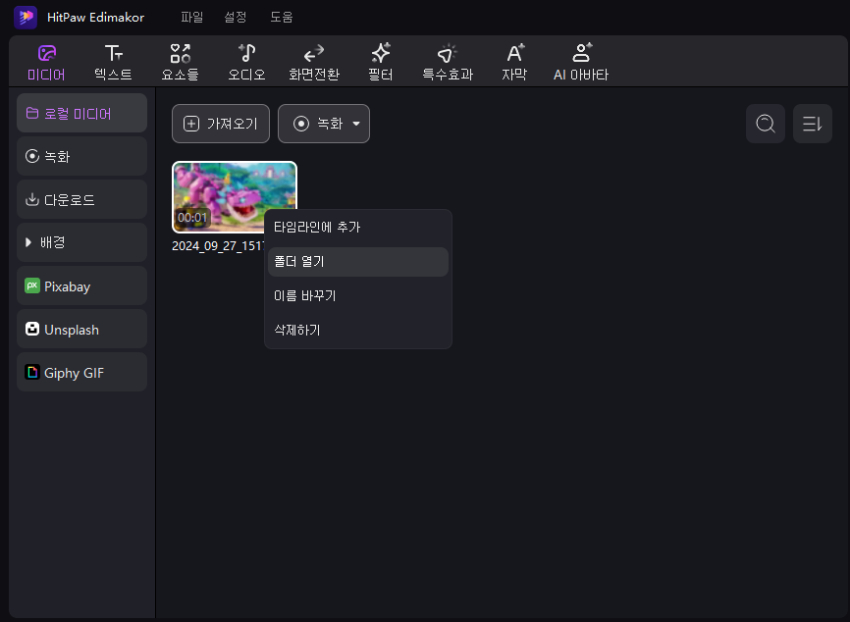The image size is (850, 622).
Task: Open the 자막 (Subtitles) icon
Action: tap(514, 60)
